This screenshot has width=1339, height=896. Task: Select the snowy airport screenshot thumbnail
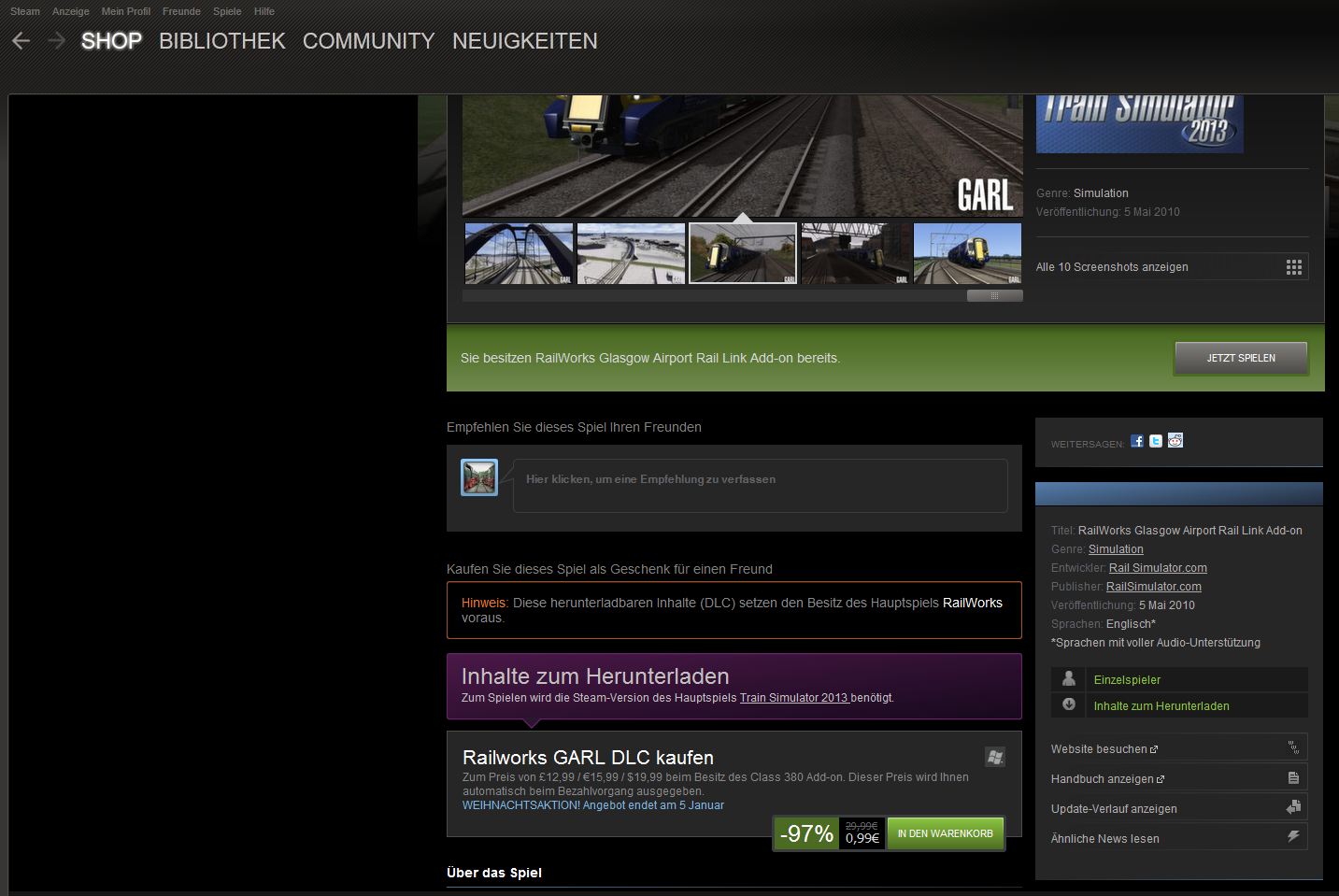point(631,253)
